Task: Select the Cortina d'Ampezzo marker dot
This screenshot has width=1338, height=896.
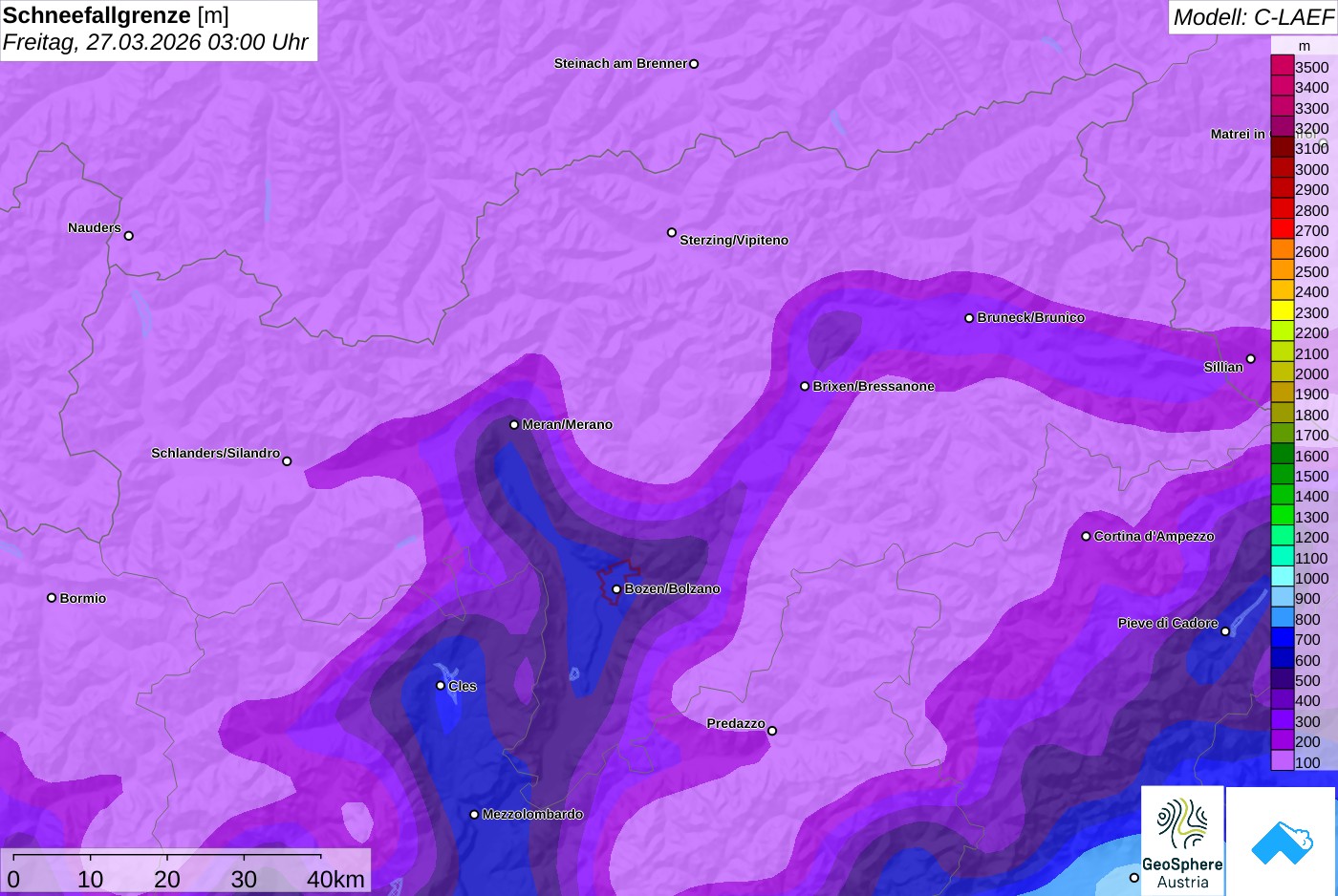Action: click(1086, 537)
